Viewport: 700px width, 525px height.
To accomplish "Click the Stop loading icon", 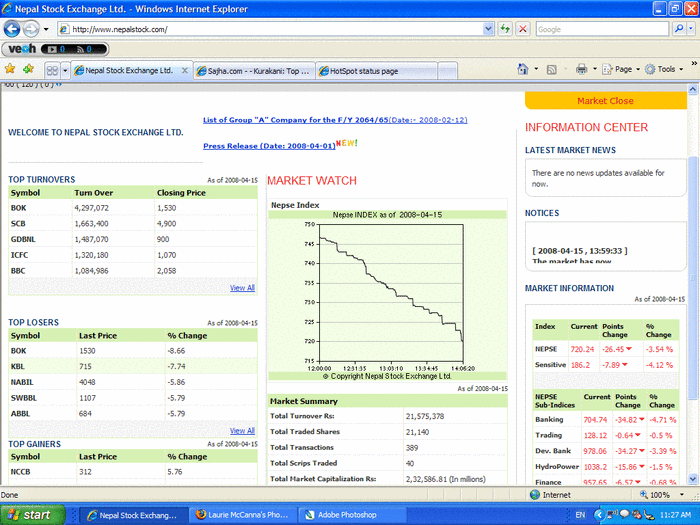I will point(523,29).
